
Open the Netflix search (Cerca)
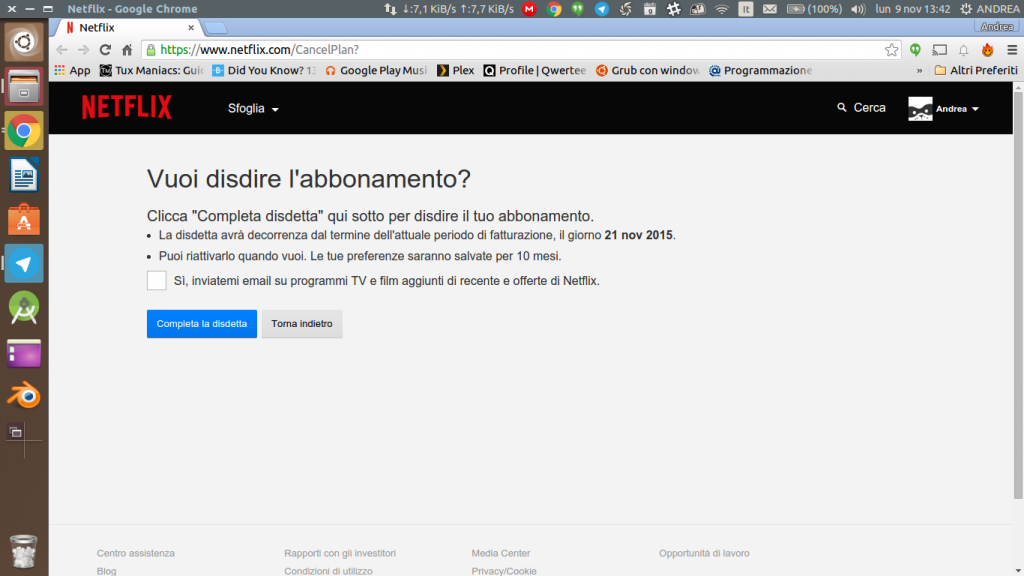click(861, 108)
